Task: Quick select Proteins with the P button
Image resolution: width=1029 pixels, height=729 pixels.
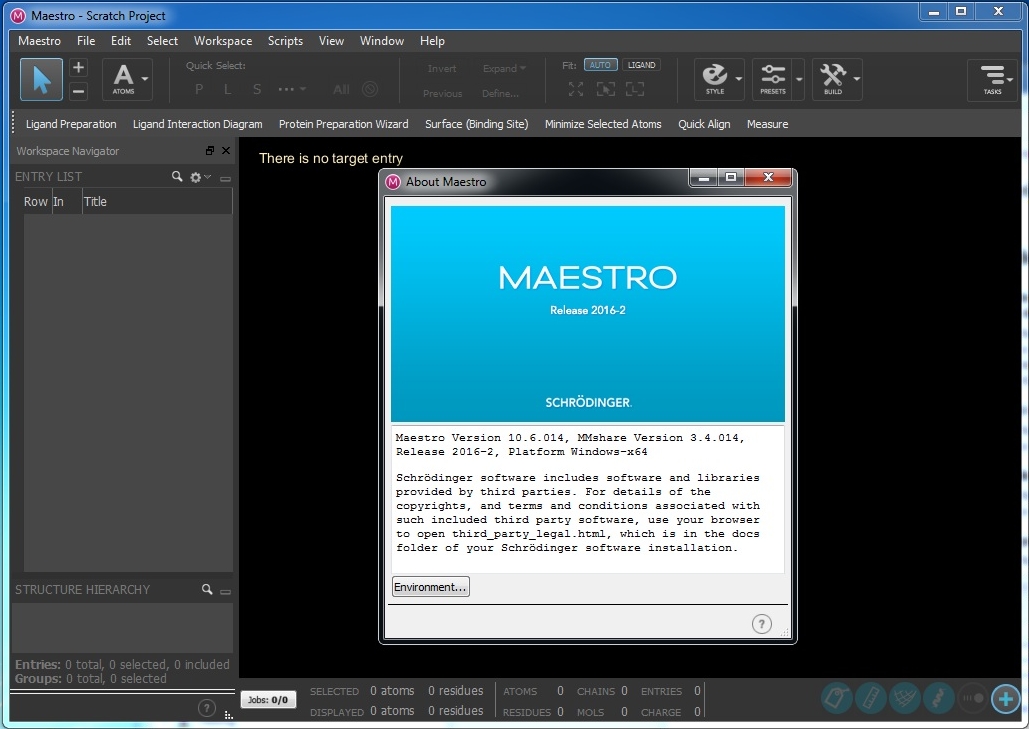Action: pos(199,89)
